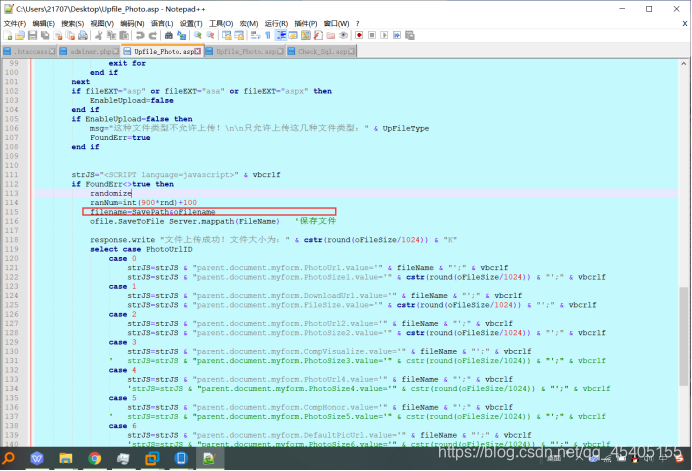
Task: Switch to the .htaccess tab
Action: click(x=29, y=51)
